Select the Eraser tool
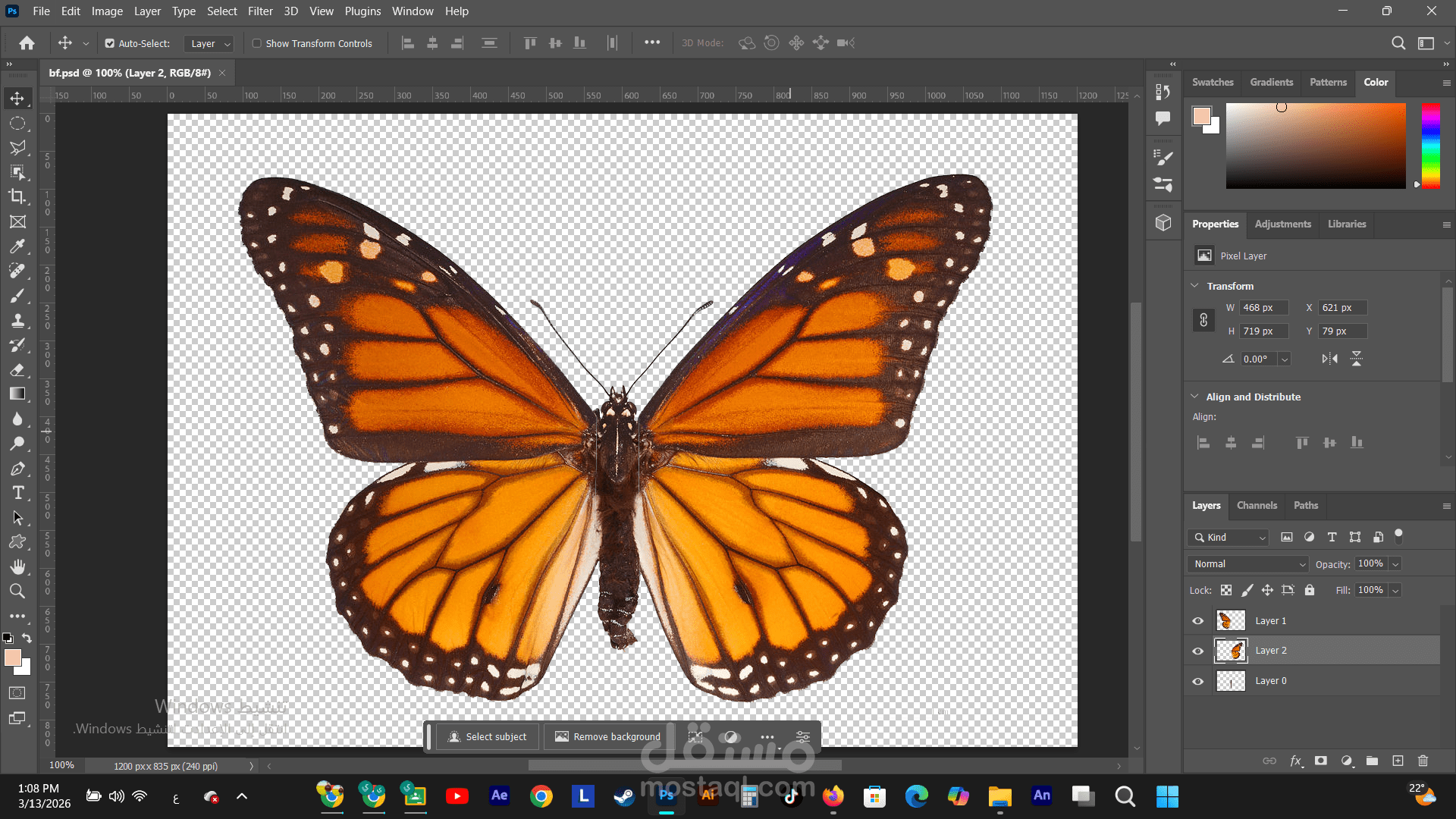 [x=17, y=369]
